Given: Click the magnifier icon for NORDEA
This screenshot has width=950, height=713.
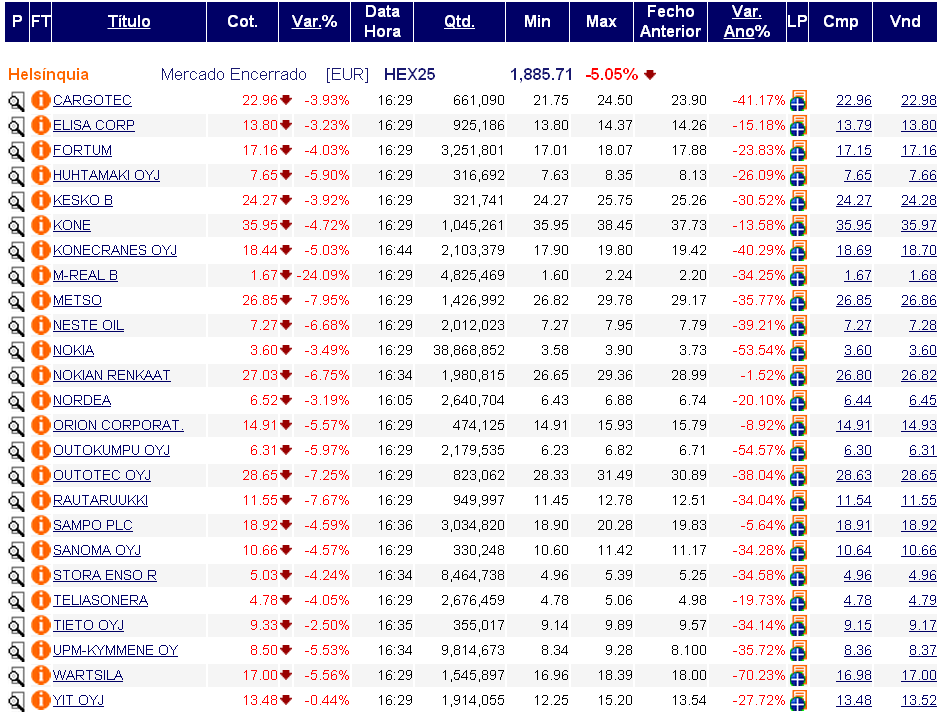Looking at the screenshot, I should pos(16,400).
